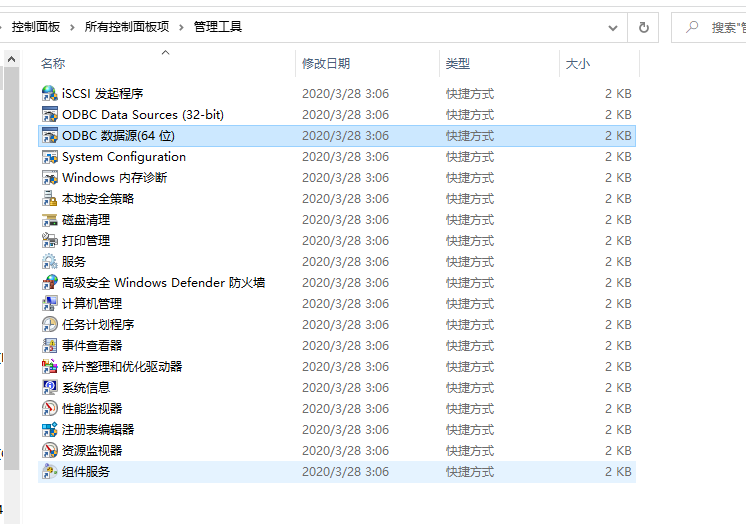Viewport: 746px width, 524px height.
Task: Click the 本地安全策略 icon
Action: (49, 198)
